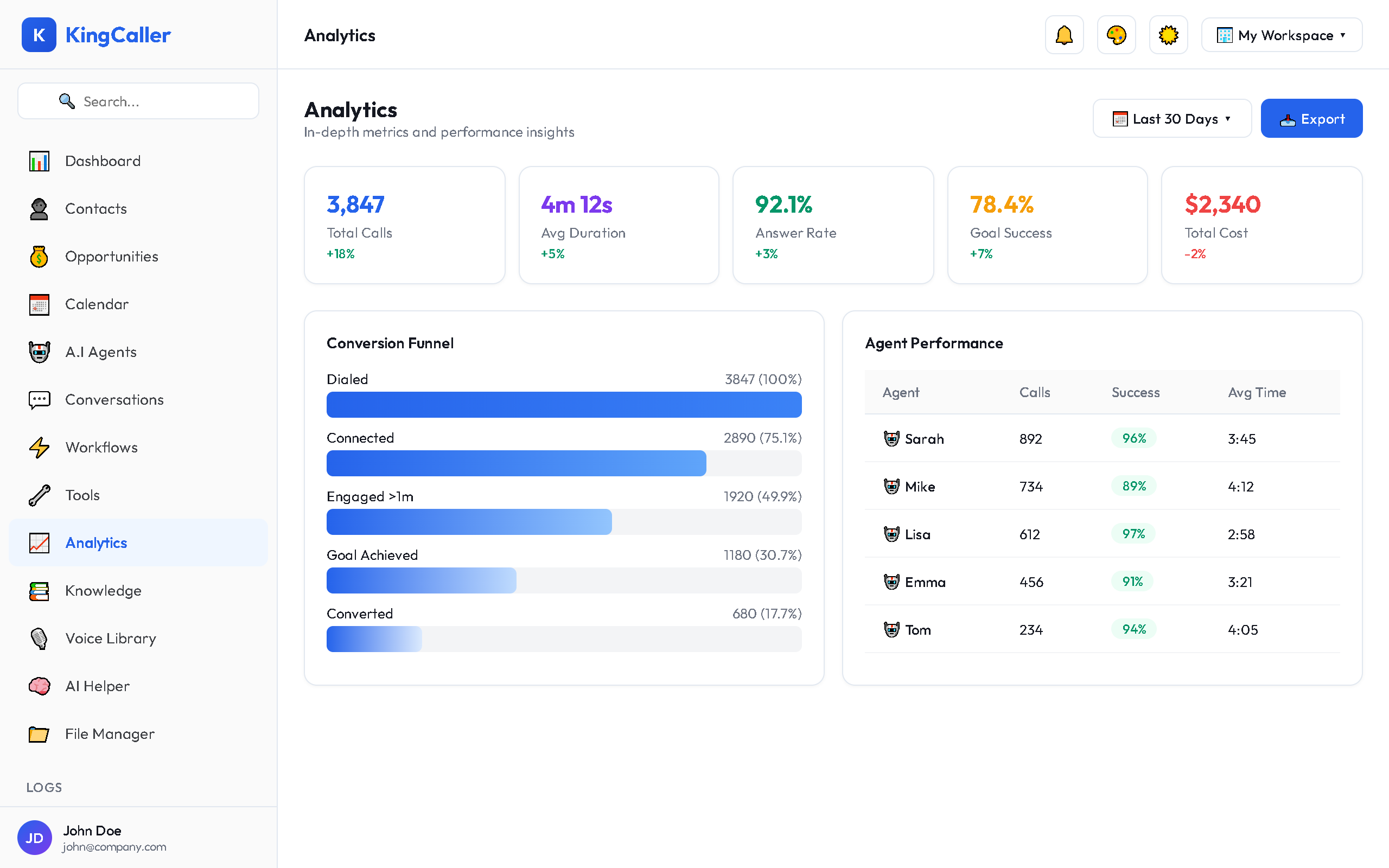Open the Conversations section
Screen dimensions: 1389x868
point(113,400)
